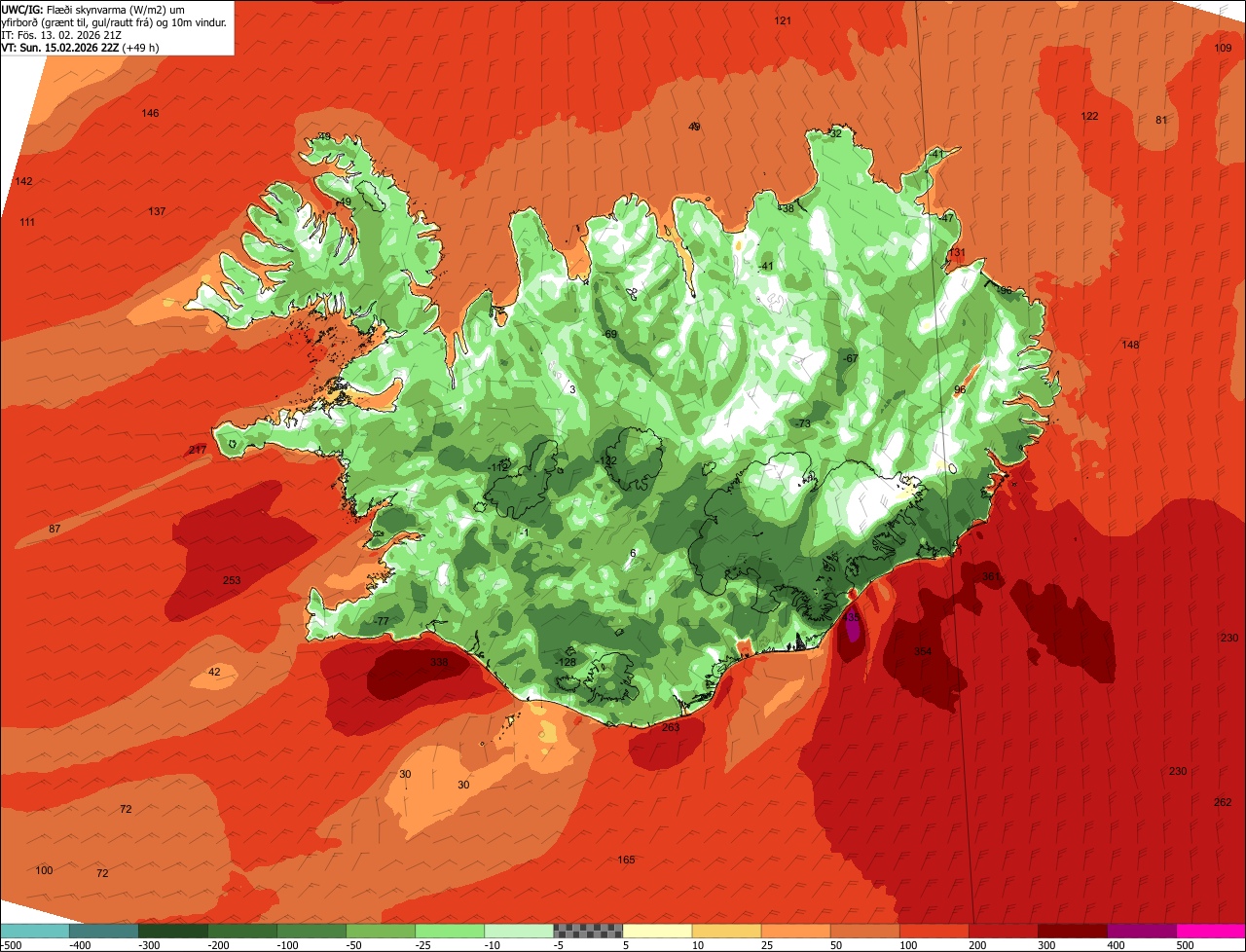Select the value 122 over the northeastern sea

click(x=1089, y=116)
